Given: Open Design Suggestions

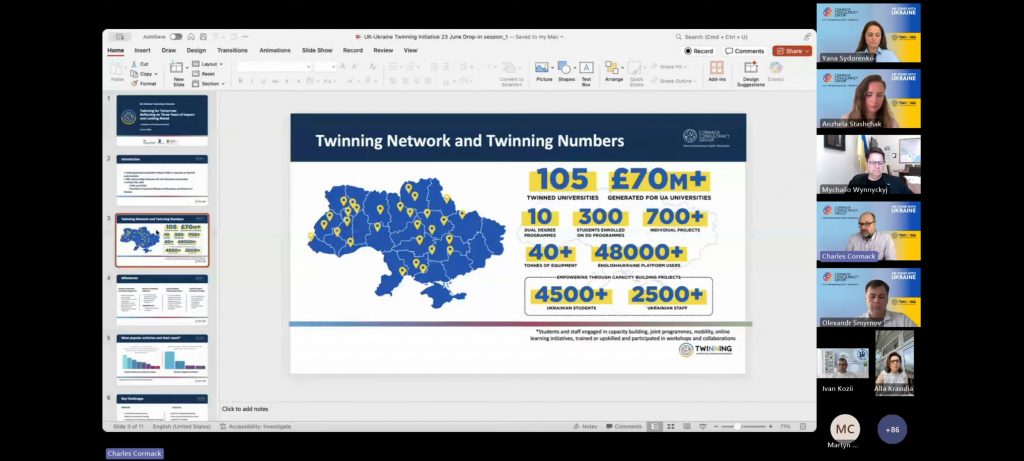Looking at the screenshot, I should (751, 74).
